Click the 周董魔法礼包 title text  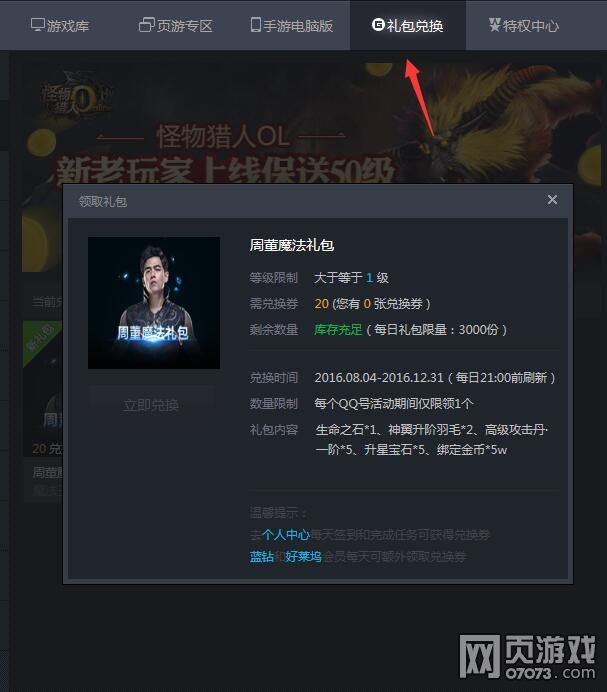point(292,245)
